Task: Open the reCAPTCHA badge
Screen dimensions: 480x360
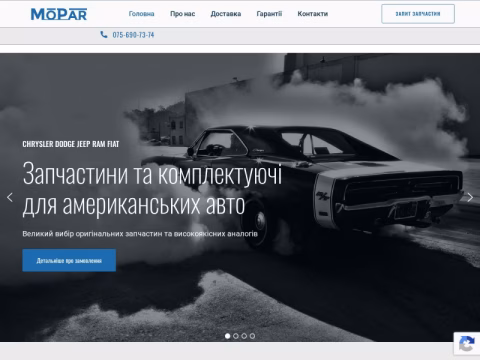Action: point(467,344)
